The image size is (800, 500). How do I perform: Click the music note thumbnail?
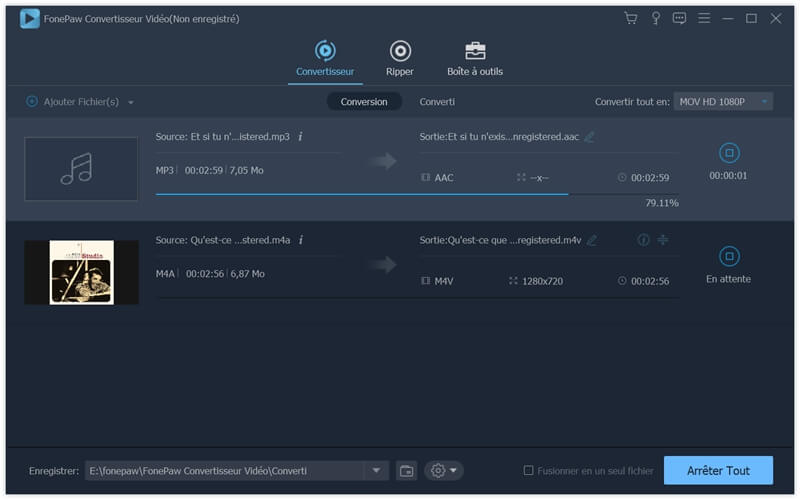click(x=81, y=169)
